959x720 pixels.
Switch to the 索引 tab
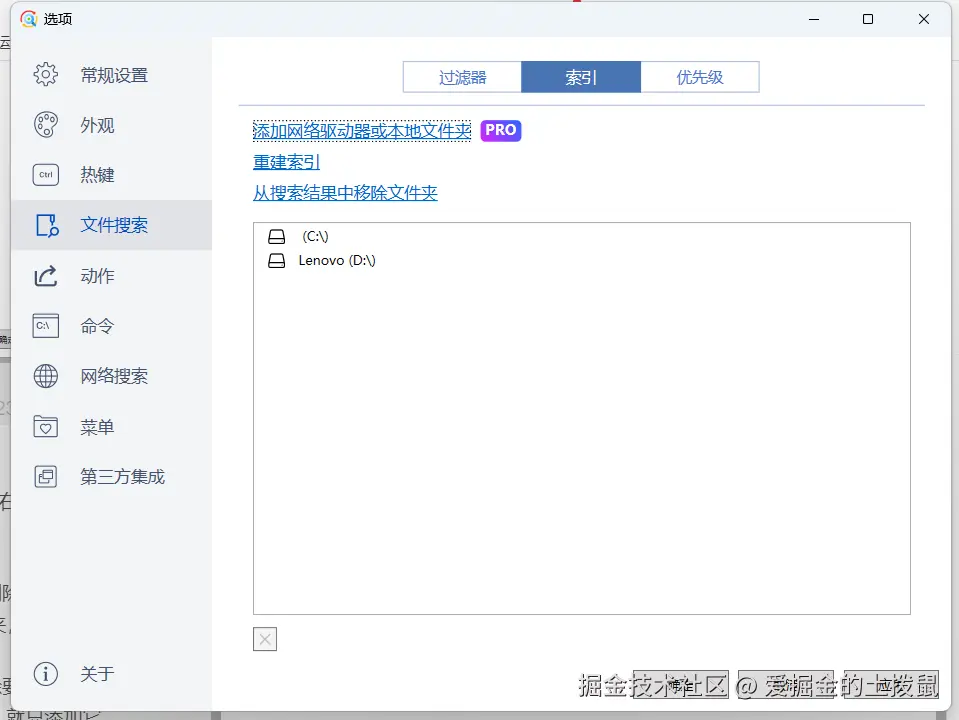581,77
